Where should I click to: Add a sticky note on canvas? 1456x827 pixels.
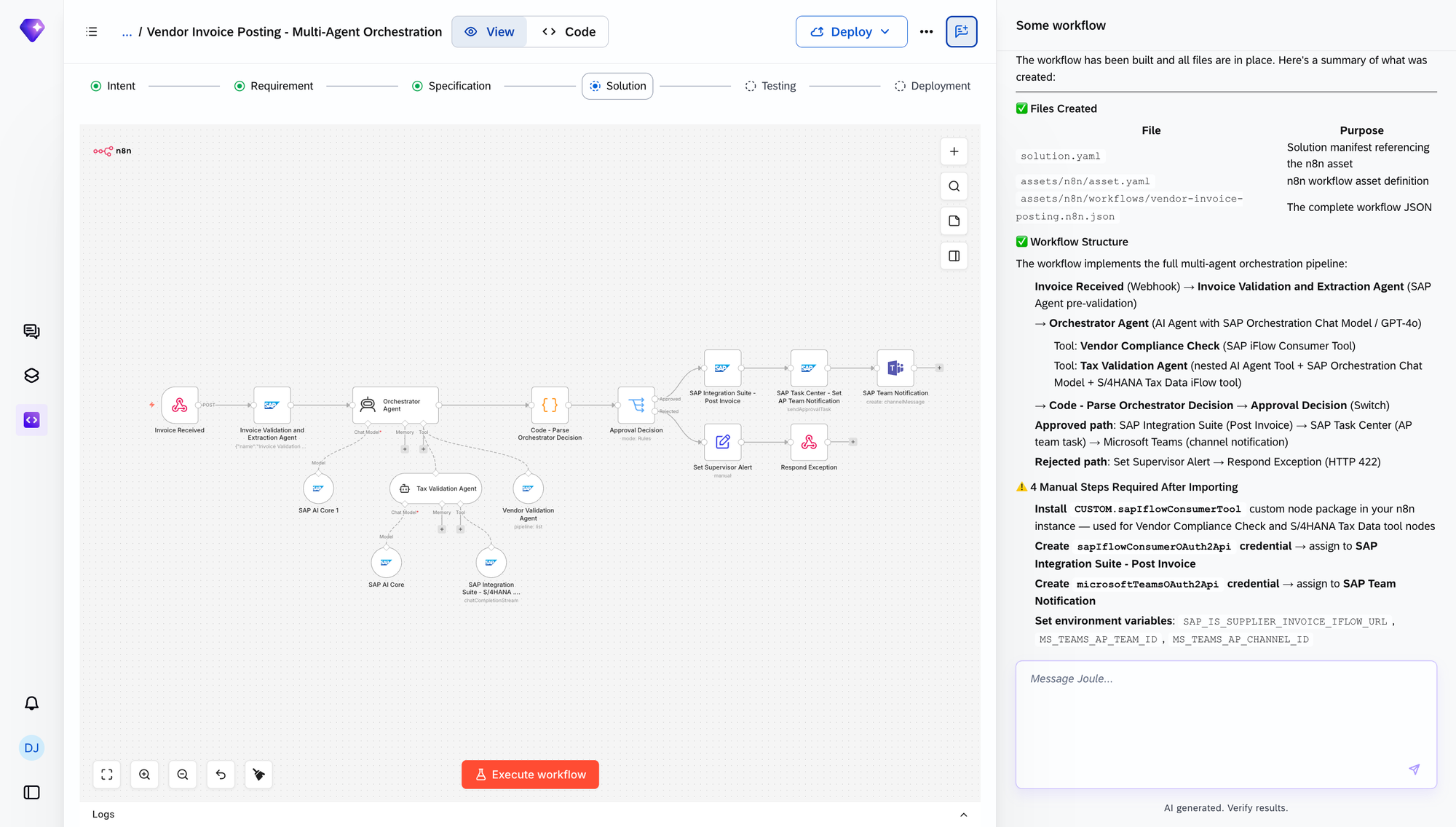click(954, 221)
